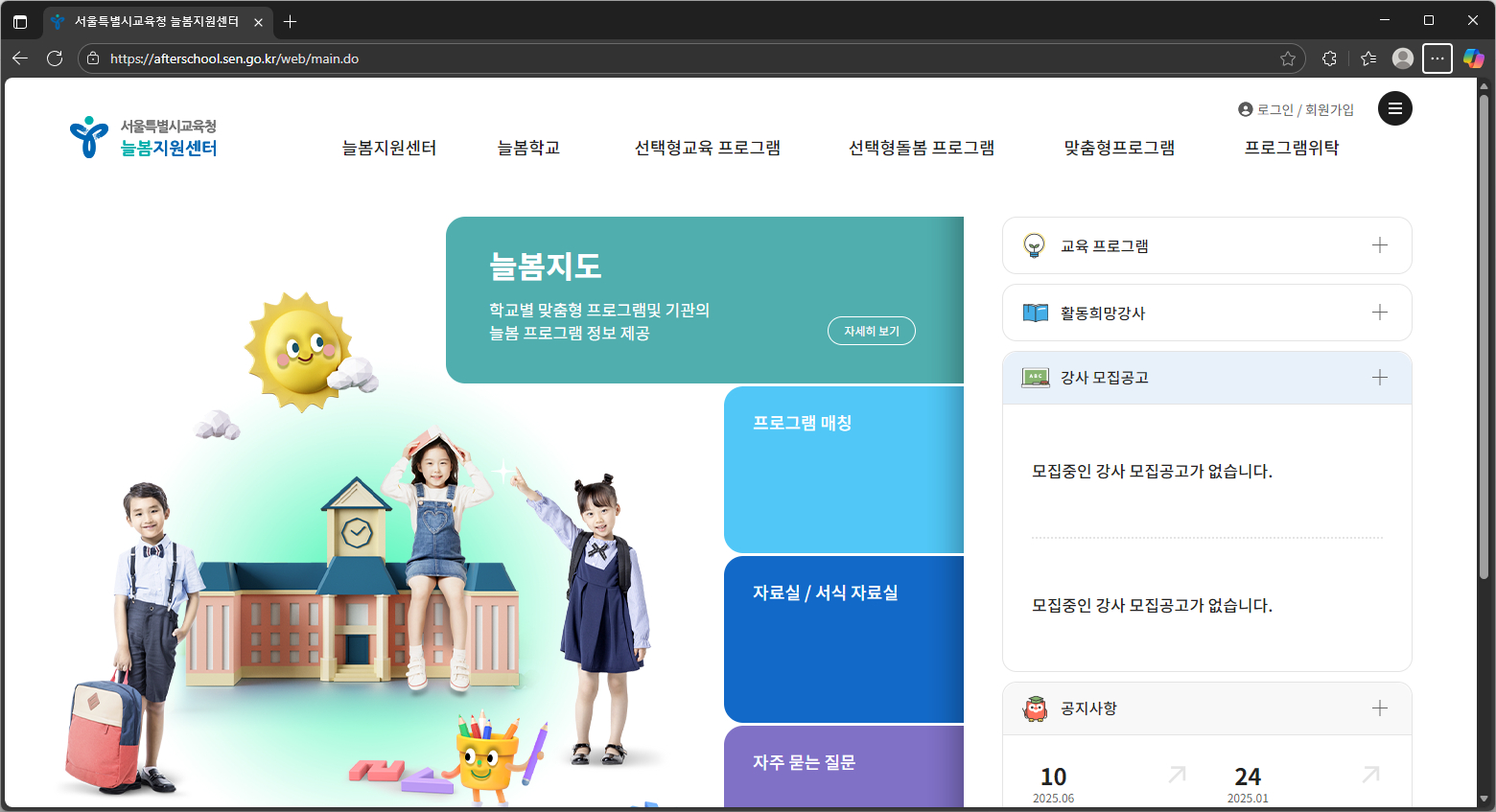Expand the 교육 프로그램 panel
Screen dimensions: 1496x812
coord(1380,245)
